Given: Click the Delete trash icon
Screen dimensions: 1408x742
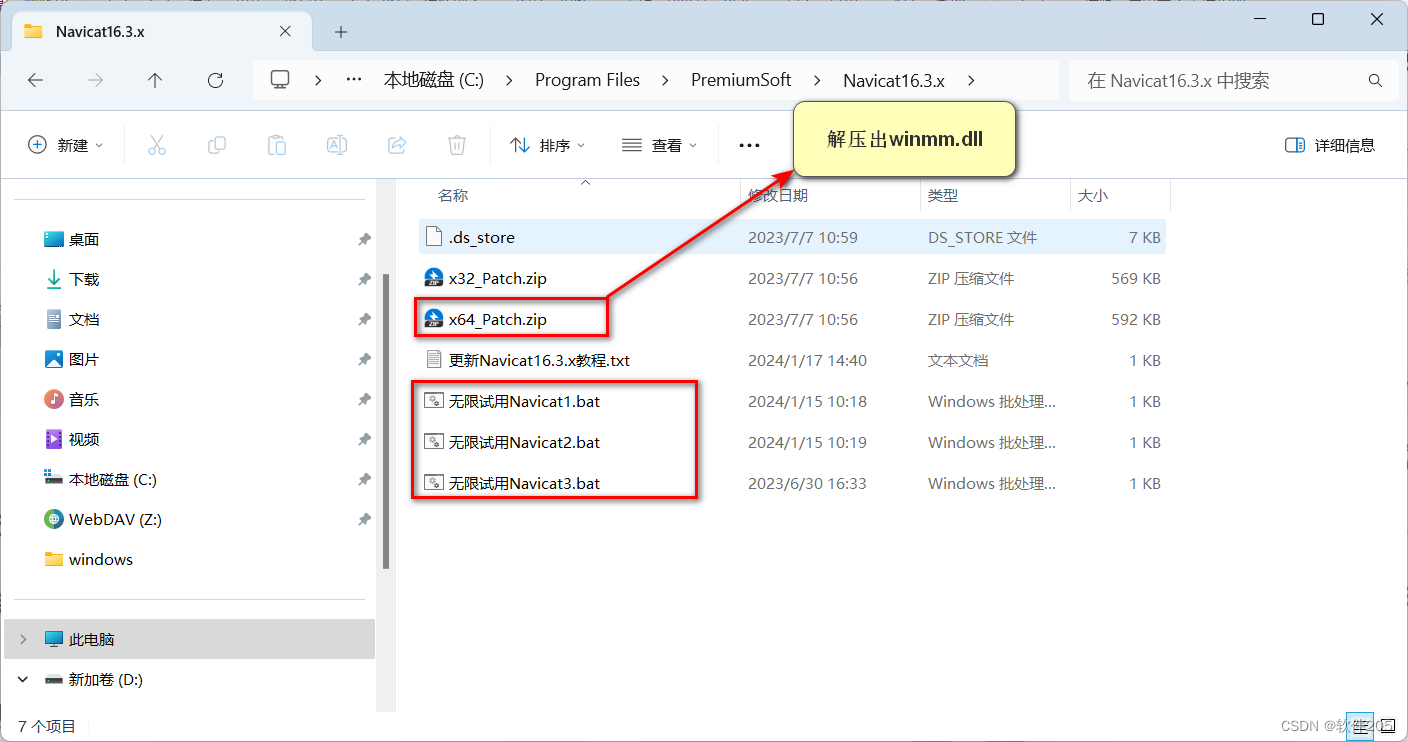Looking at the screenshot, I should 457,145.
